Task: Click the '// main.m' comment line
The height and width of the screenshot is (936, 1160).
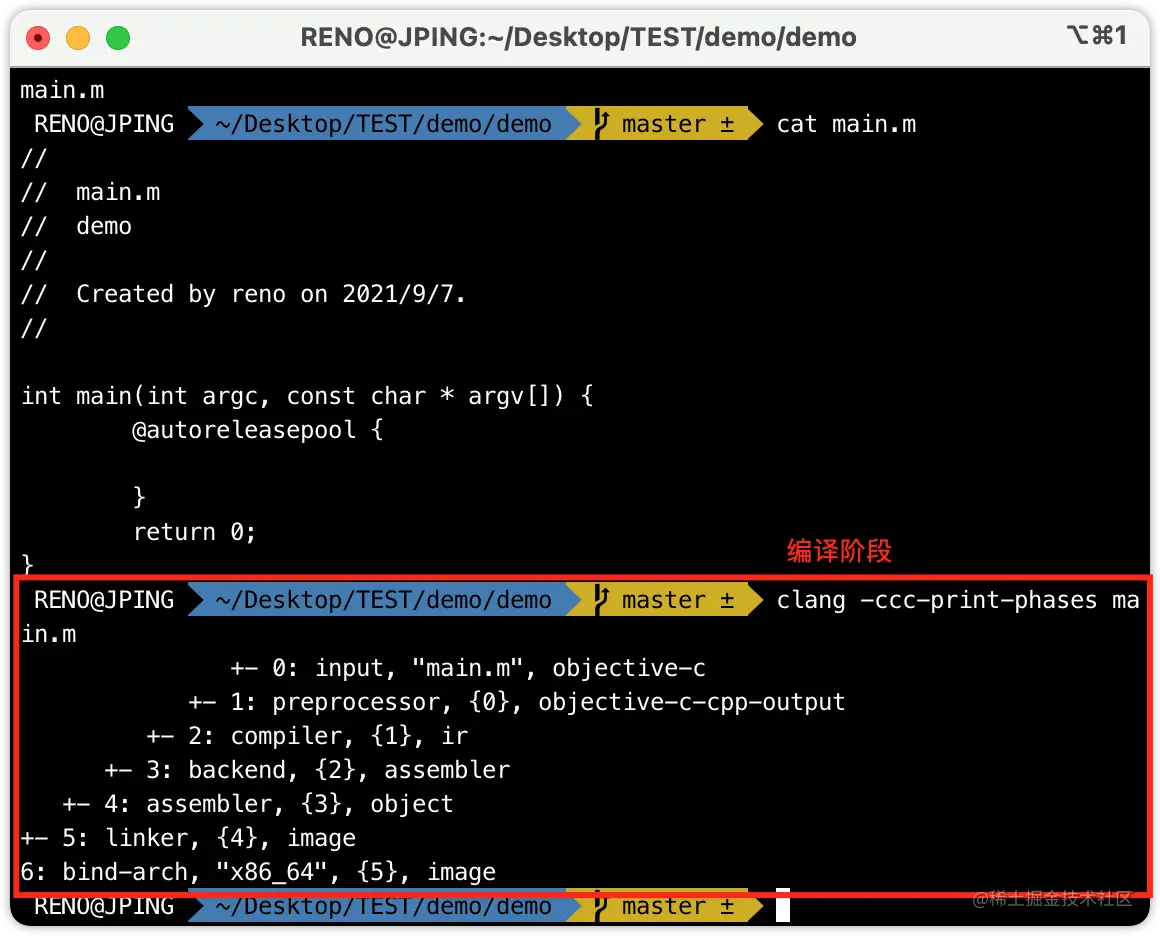Action: pyautogui.click(x=90, y=192)
